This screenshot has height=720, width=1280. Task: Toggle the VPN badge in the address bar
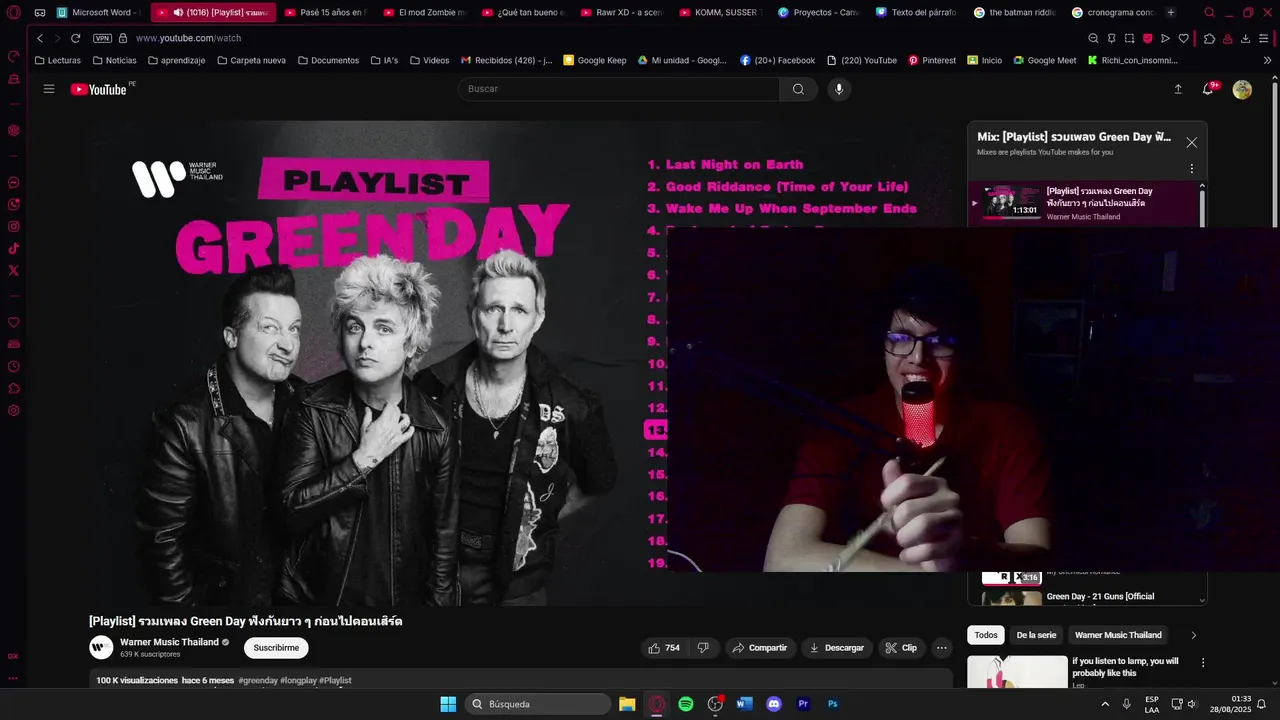102,38
